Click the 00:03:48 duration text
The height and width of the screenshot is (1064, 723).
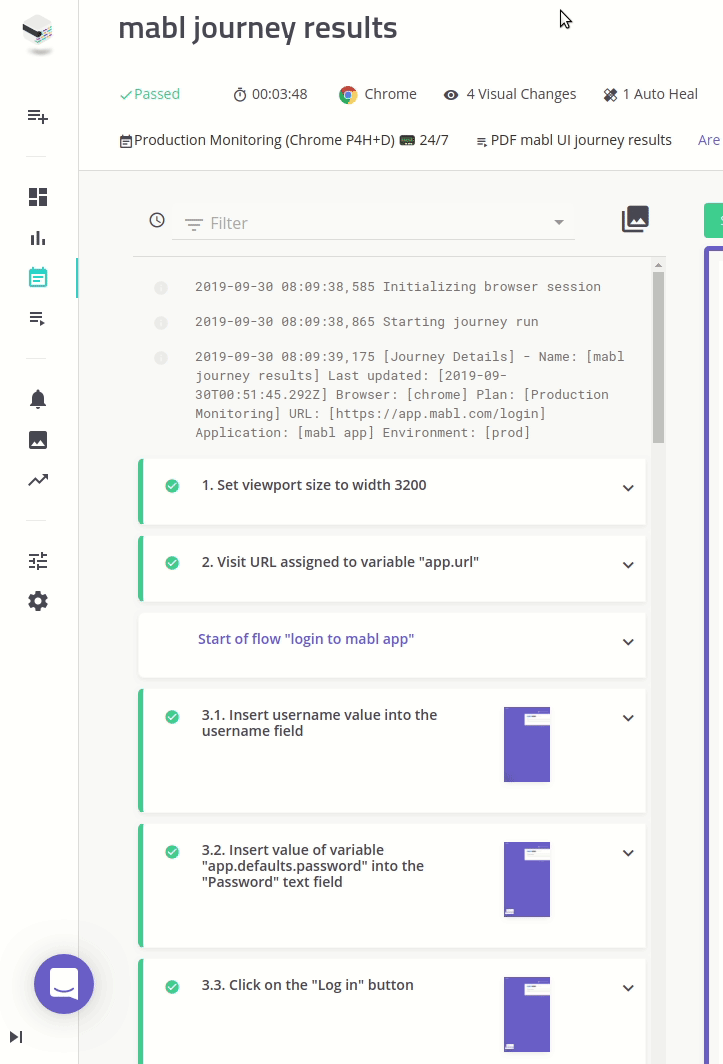pyautogui.click(x=280, y=94)
